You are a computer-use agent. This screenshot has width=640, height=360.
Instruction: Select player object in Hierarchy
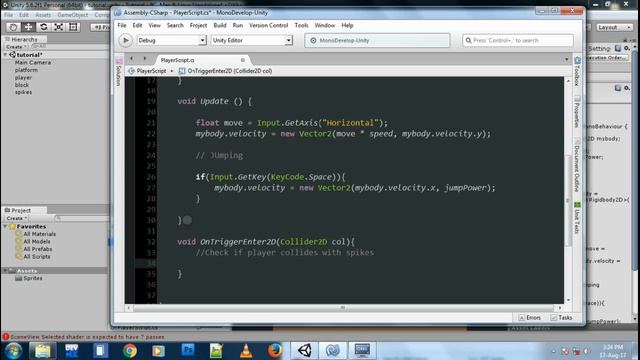(23, 78)
